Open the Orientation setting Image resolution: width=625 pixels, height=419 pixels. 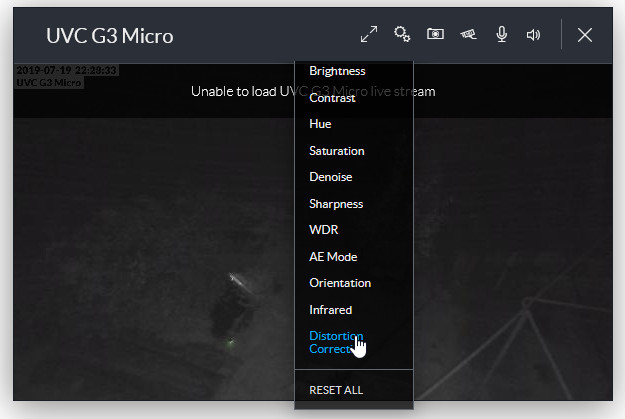[340, 283]
